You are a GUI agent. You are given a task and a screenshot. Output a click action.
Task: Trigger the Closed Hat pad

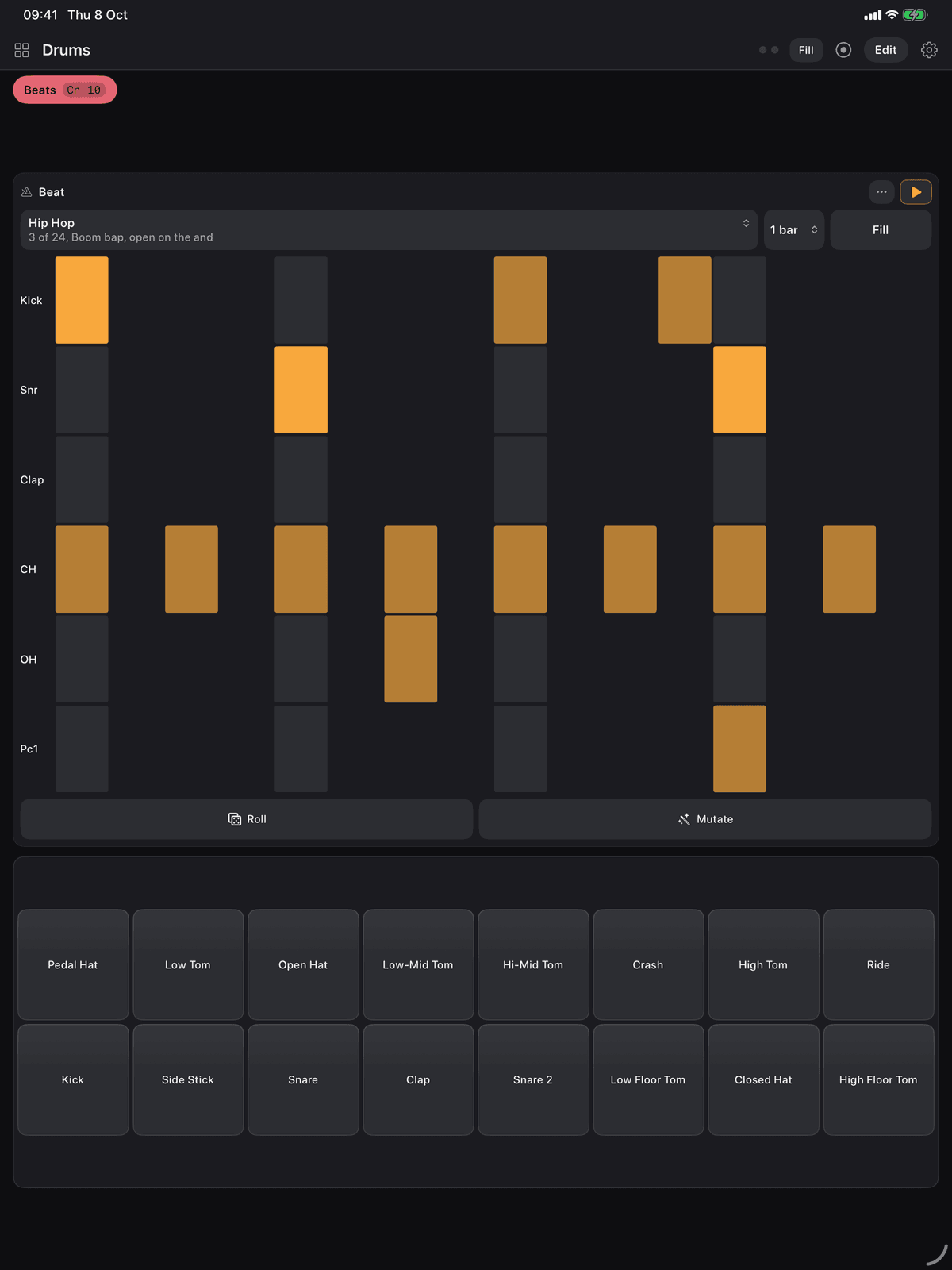tap(763, 1079)
